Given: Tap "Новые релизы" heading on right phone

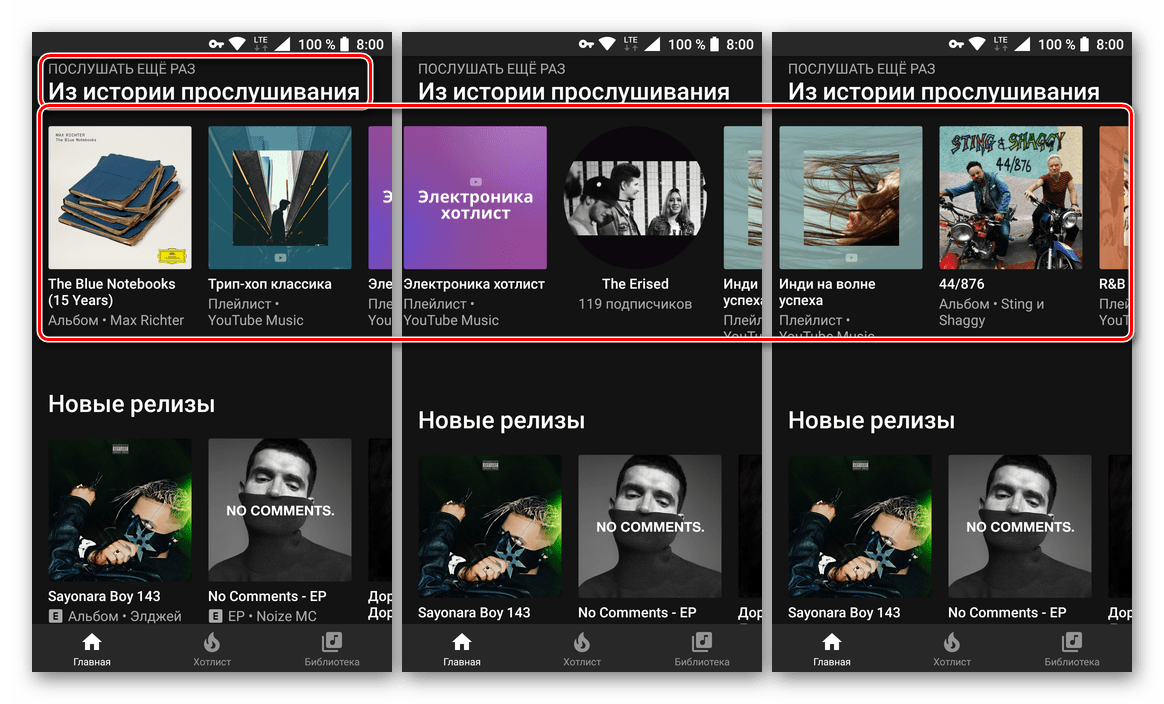Looking at the screenshot, I should pos(872,420).
